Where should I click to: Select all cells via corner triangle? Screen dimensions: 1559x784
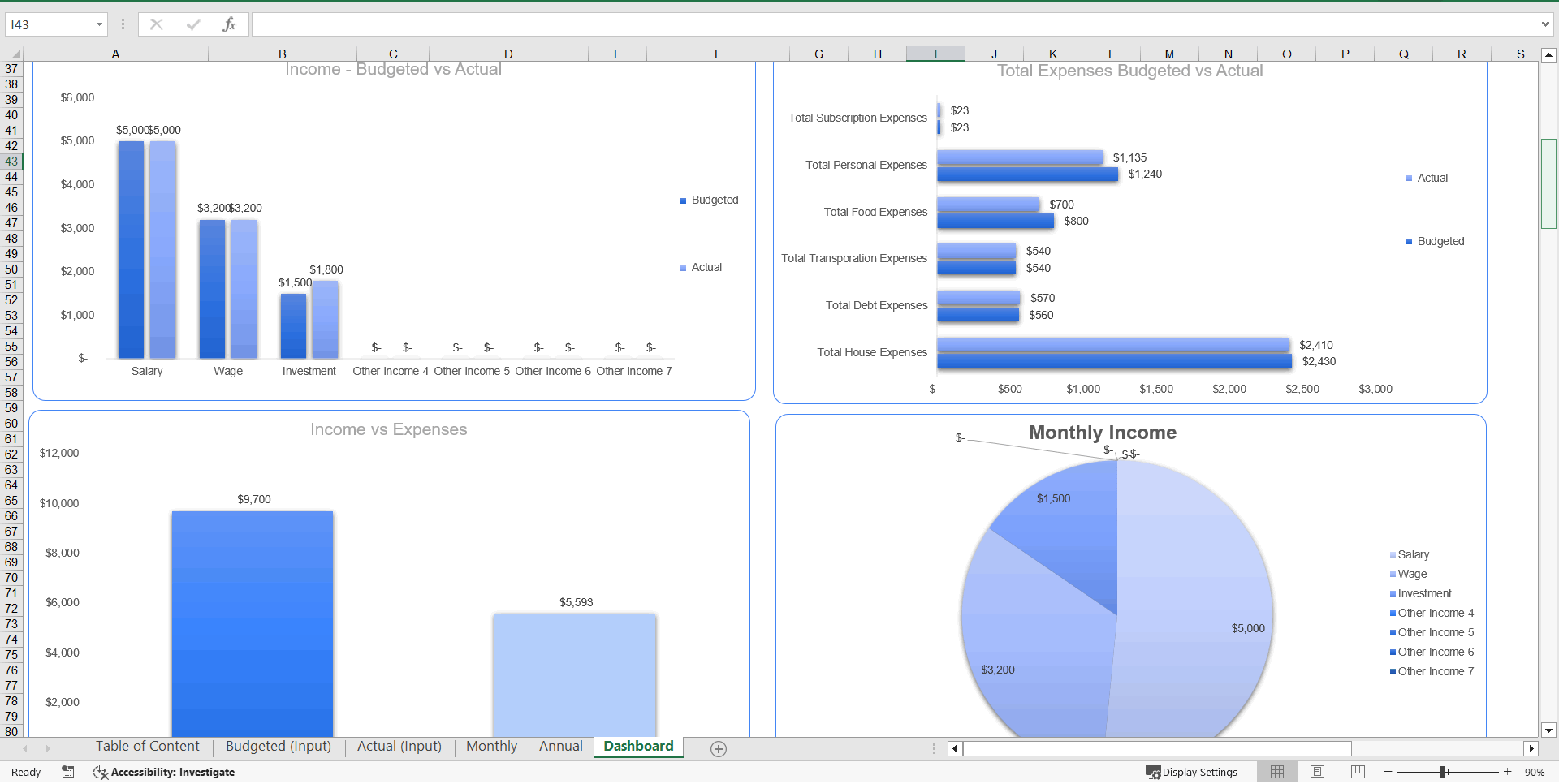[x=15, y=54]
